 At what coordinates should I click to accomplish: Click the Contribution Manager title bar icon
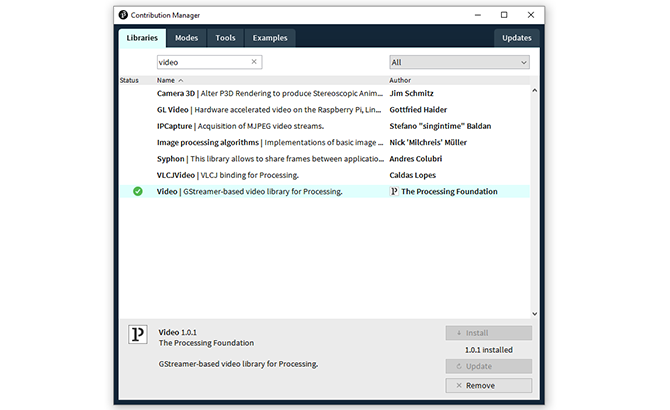[123, 14]
